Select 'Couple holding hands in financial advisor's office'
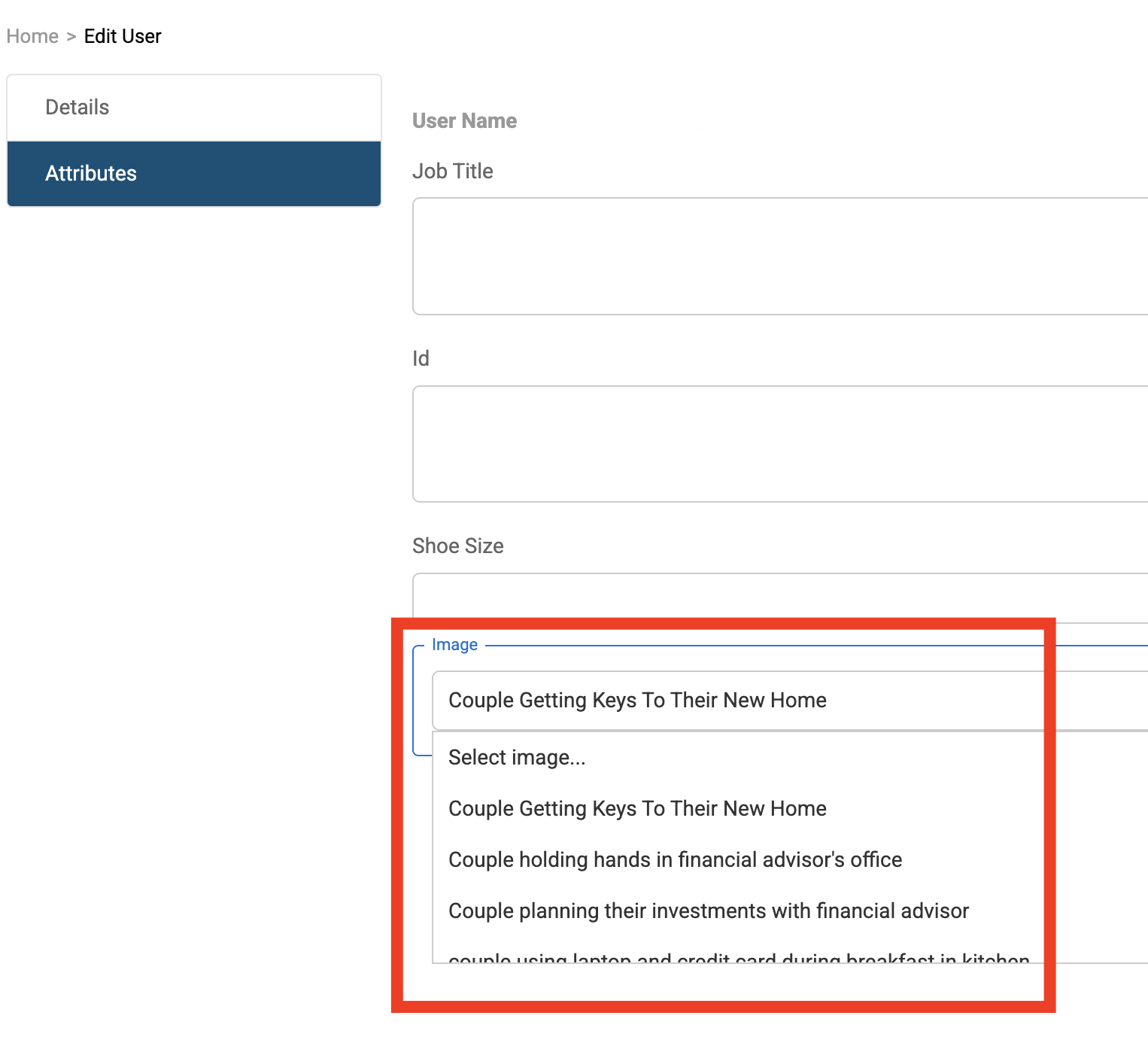The height and width of the screenshot is (1049, 1148). pyautogui.click(x=675, y=859)
